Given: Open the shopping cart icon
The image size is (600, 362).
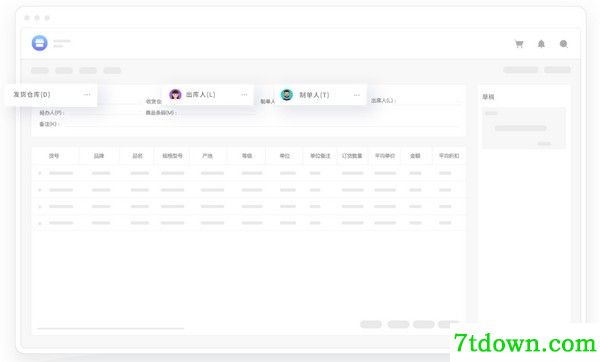Looking at the screenshot, I should [x=519, y=44].
